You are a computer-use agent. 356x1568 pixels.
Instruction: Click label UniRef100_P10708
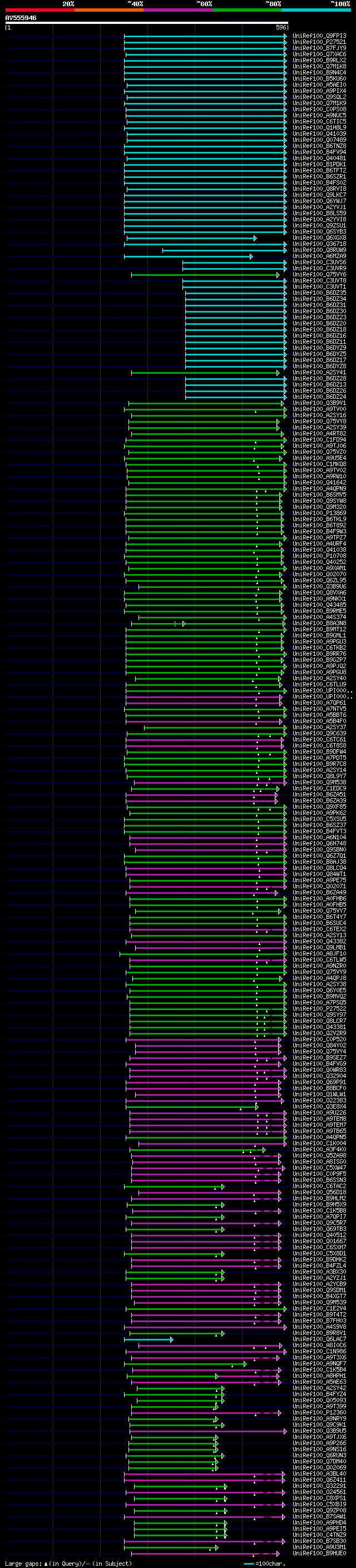pyautogui.click(x=319, y=556)
